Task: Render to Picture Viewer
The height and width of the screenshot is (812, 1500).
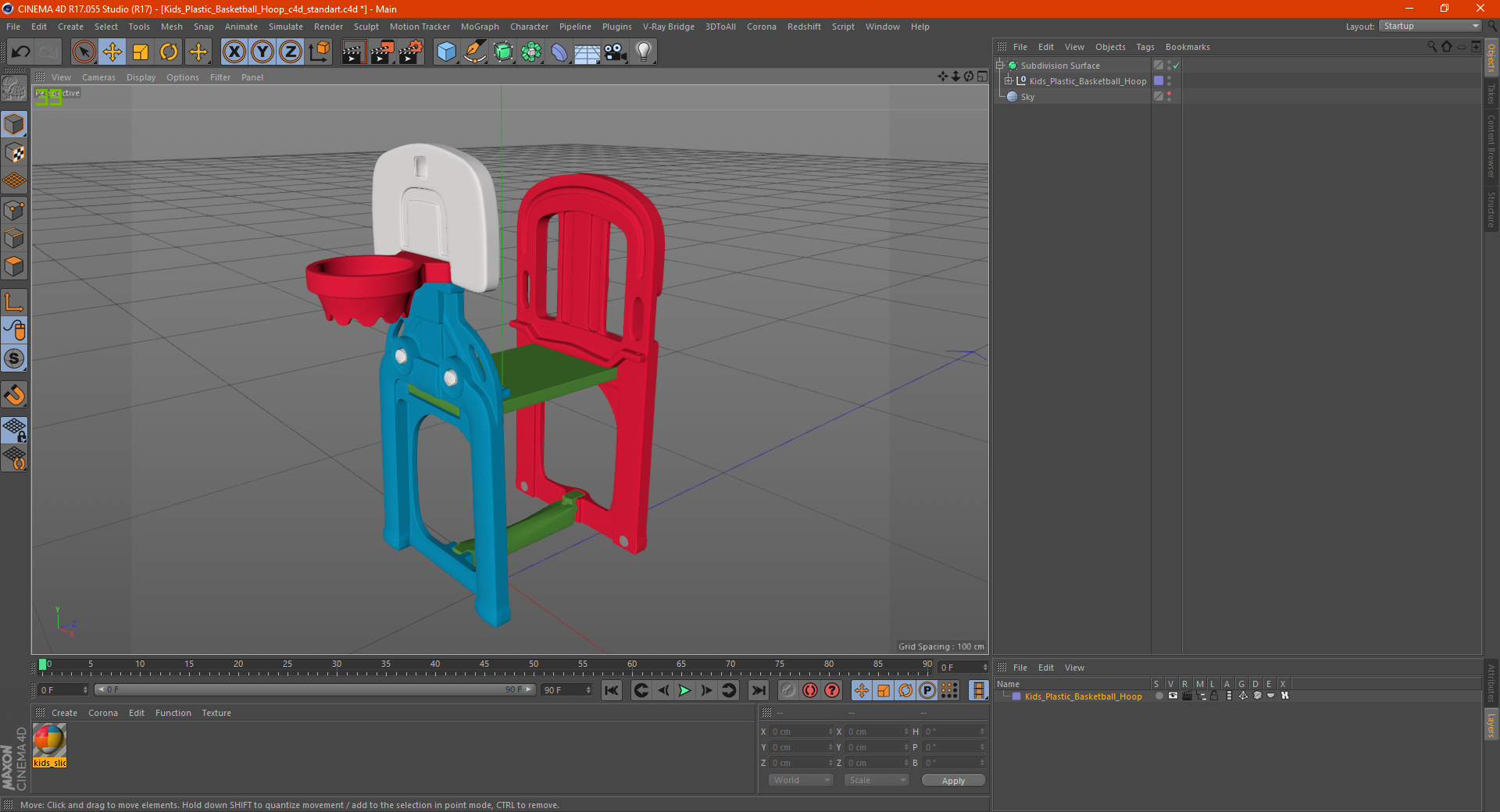Action: (382, 52)
